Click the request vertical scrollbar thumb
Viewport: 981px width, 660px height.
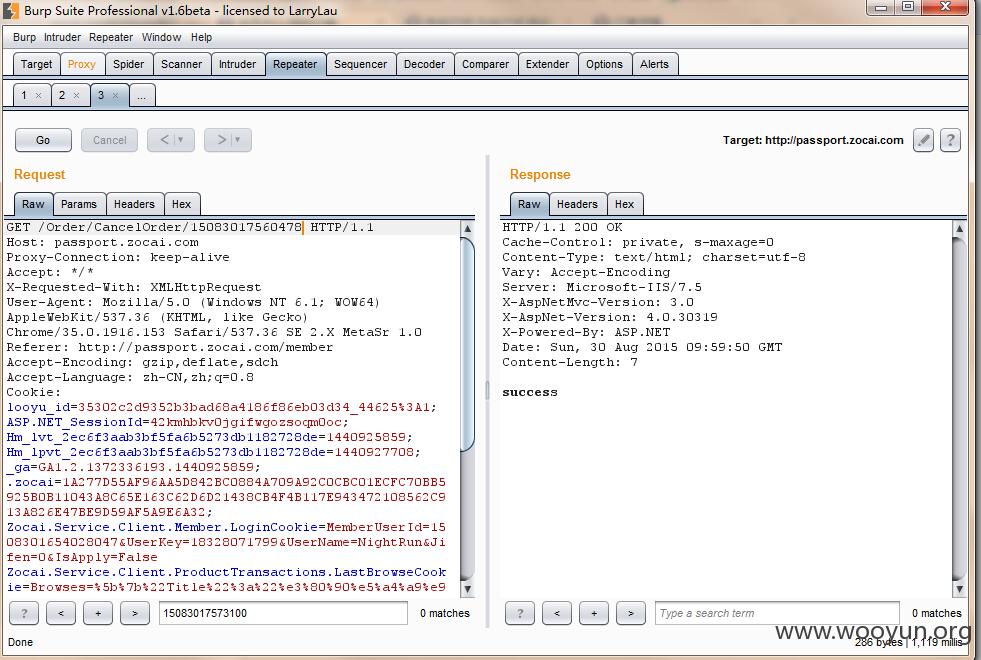coord(467,344)
